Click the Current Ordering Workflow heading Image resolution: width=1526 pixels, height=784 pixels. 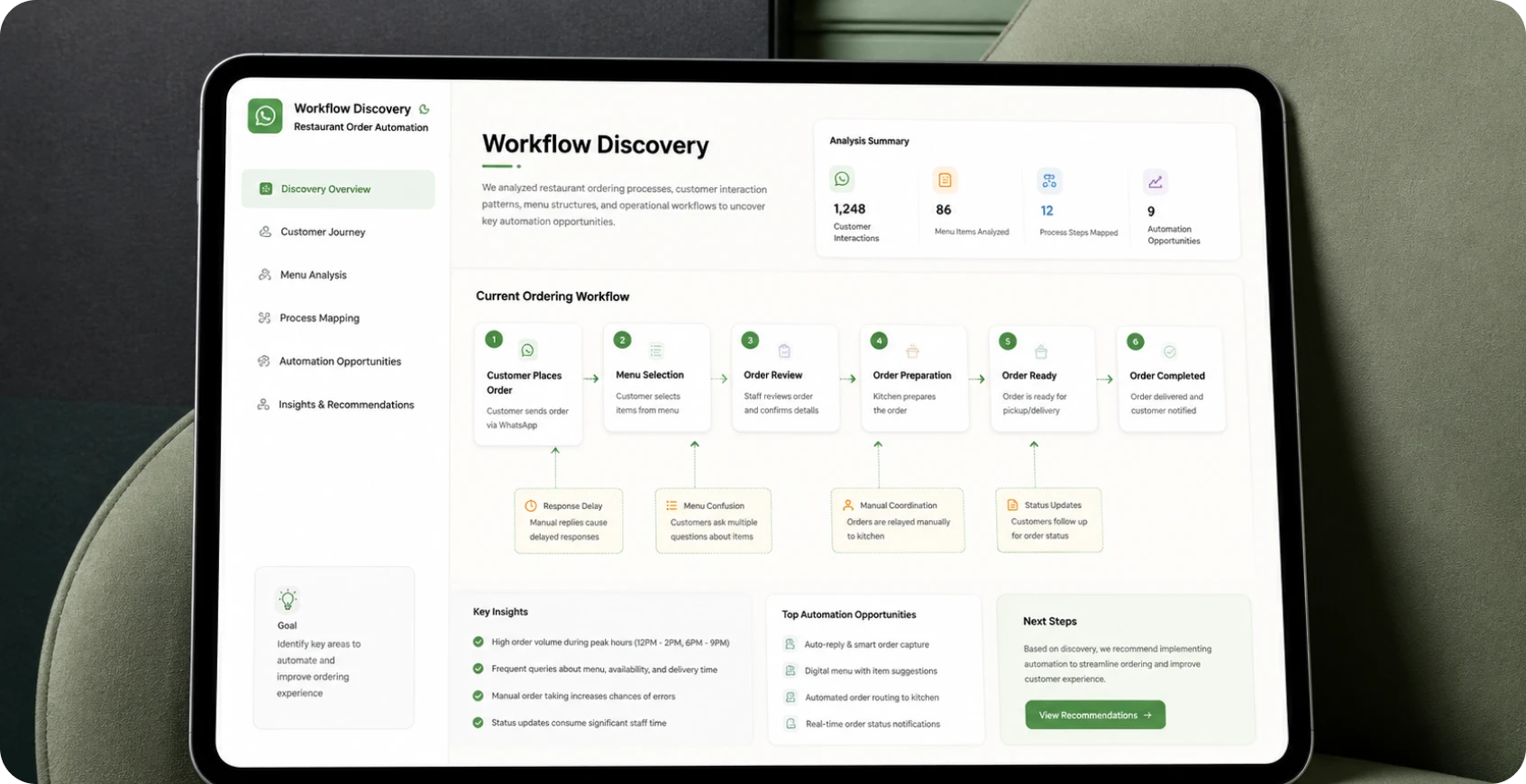tap(553, 296)
